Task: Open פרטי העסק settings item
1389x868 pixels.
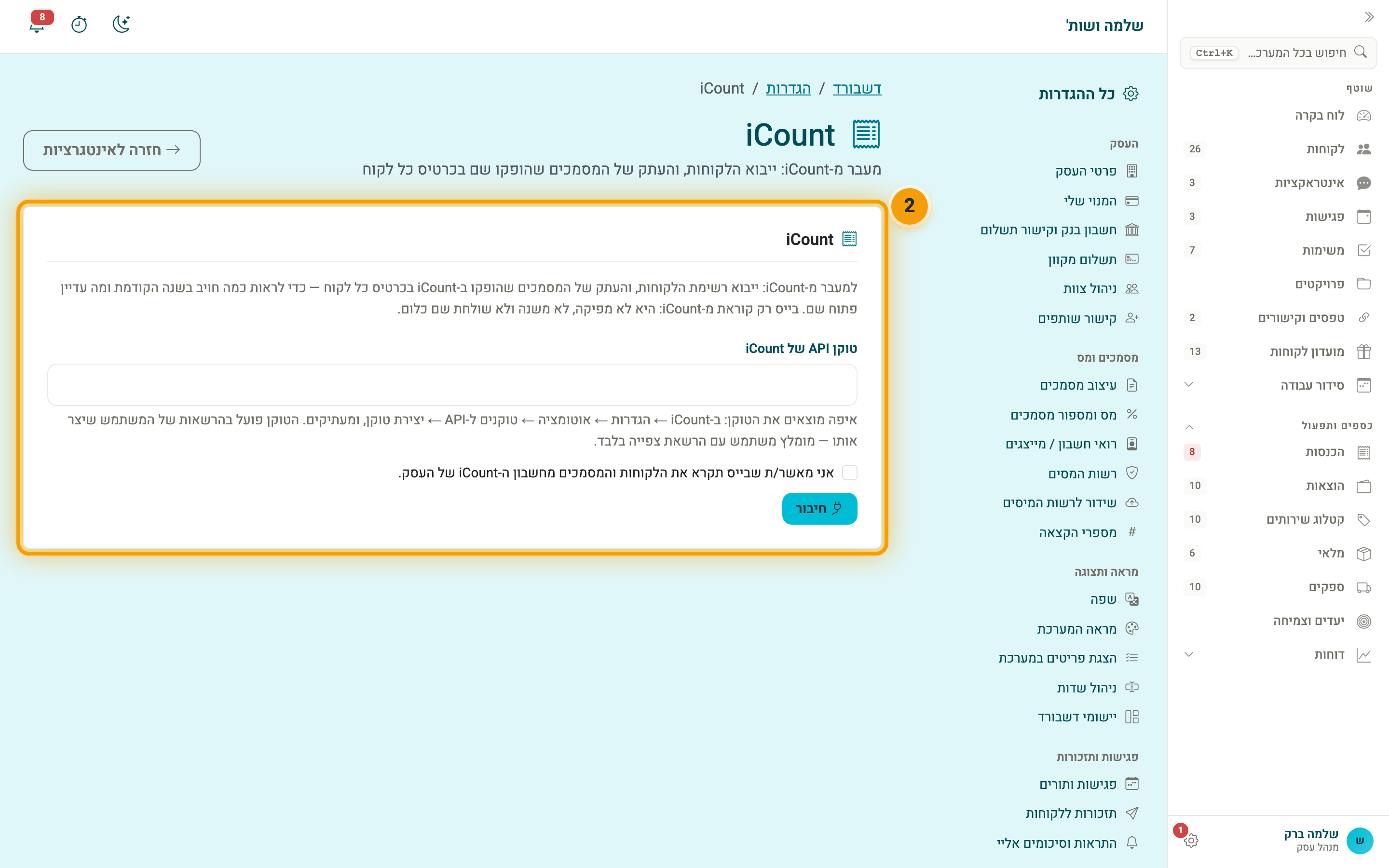Action: click(1096, 171)
